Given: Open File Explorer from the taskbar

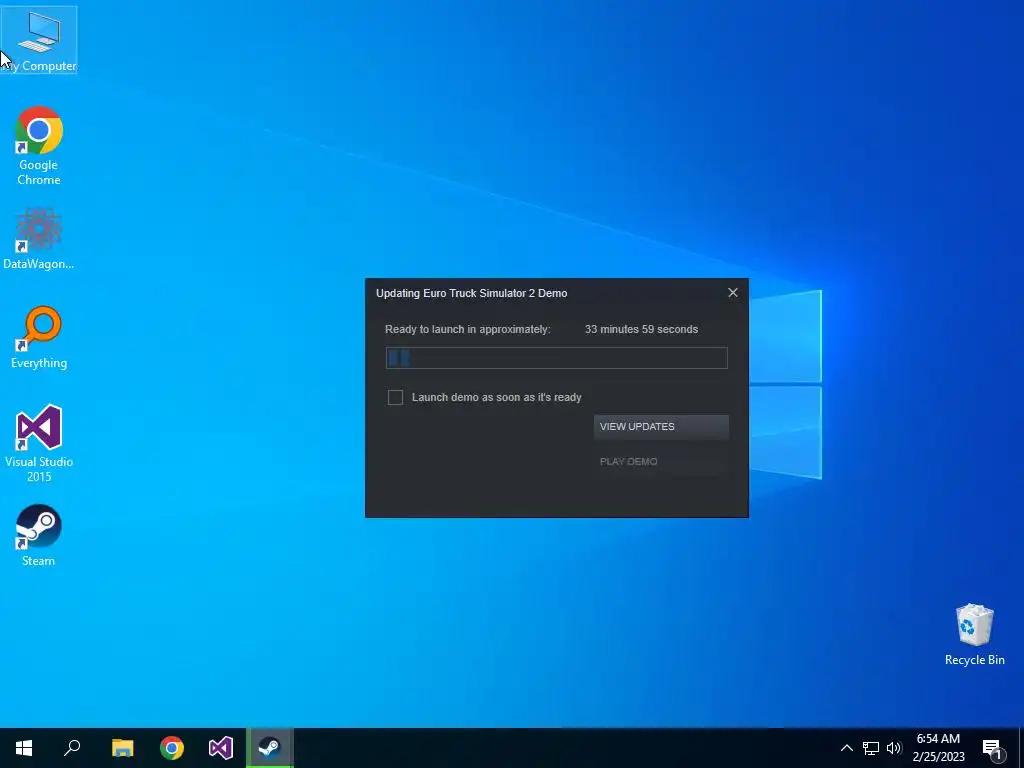Looking at the screenshot, I should point(122,748).
